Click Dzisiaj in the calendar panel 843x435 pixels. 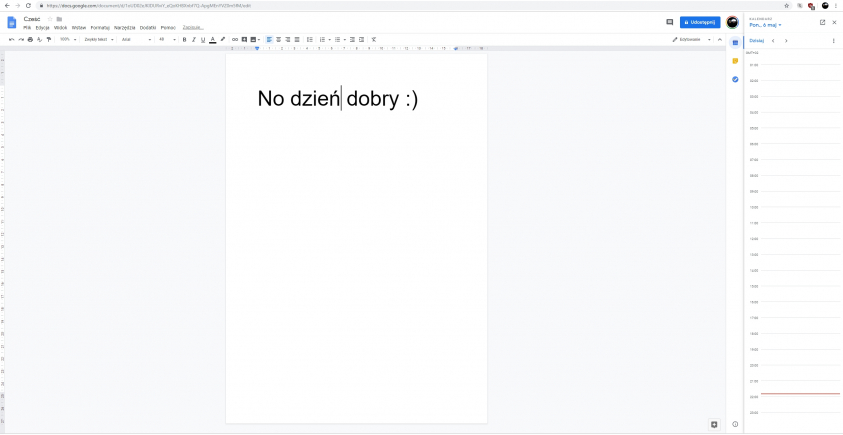pos(756,40)
